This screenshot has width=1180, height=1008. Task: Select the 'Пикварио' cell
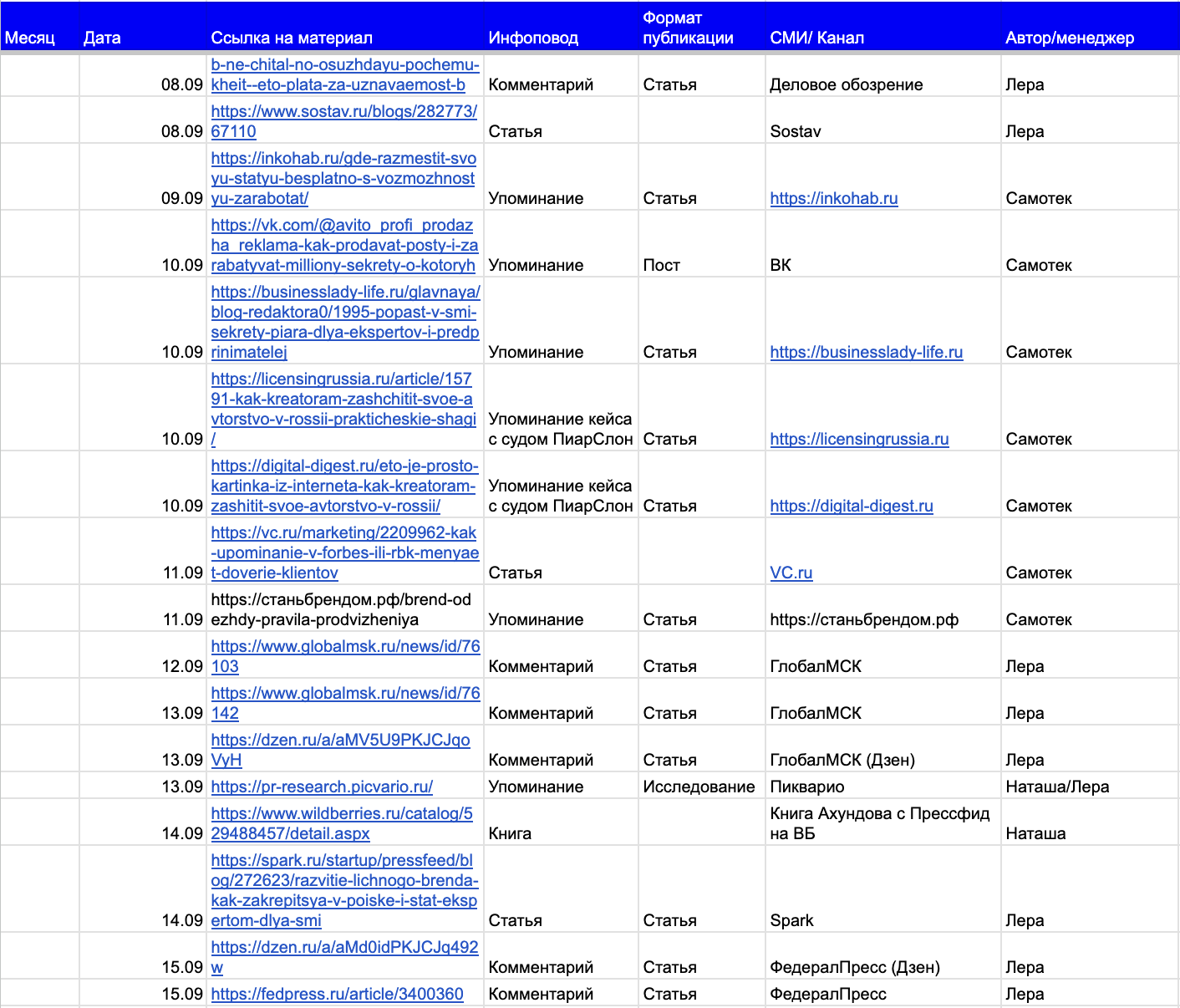883,785
